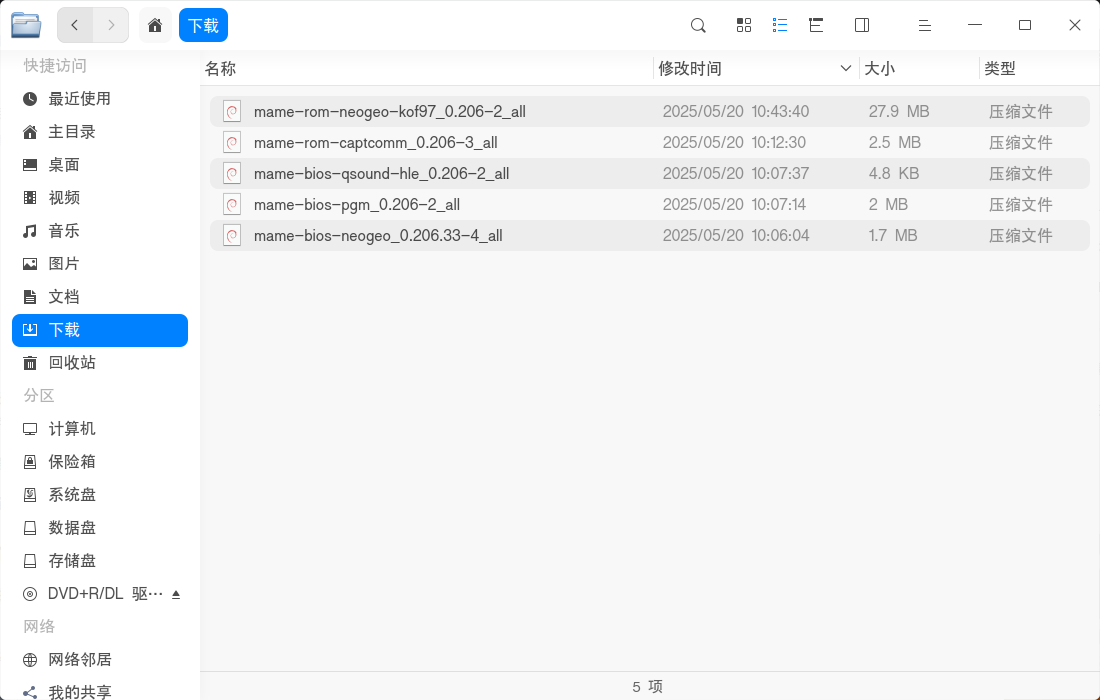Click the package icon of bios-pgm file
Screen dimensions: 1100x700
point(232,204)
